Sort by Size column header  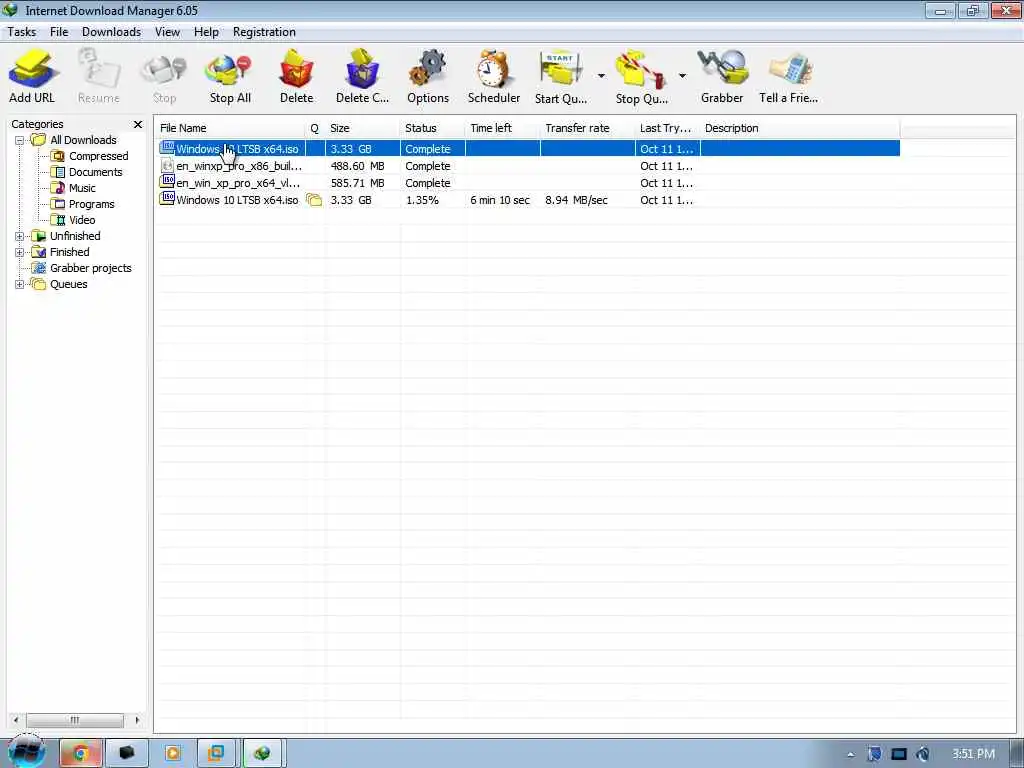(362, 128)
